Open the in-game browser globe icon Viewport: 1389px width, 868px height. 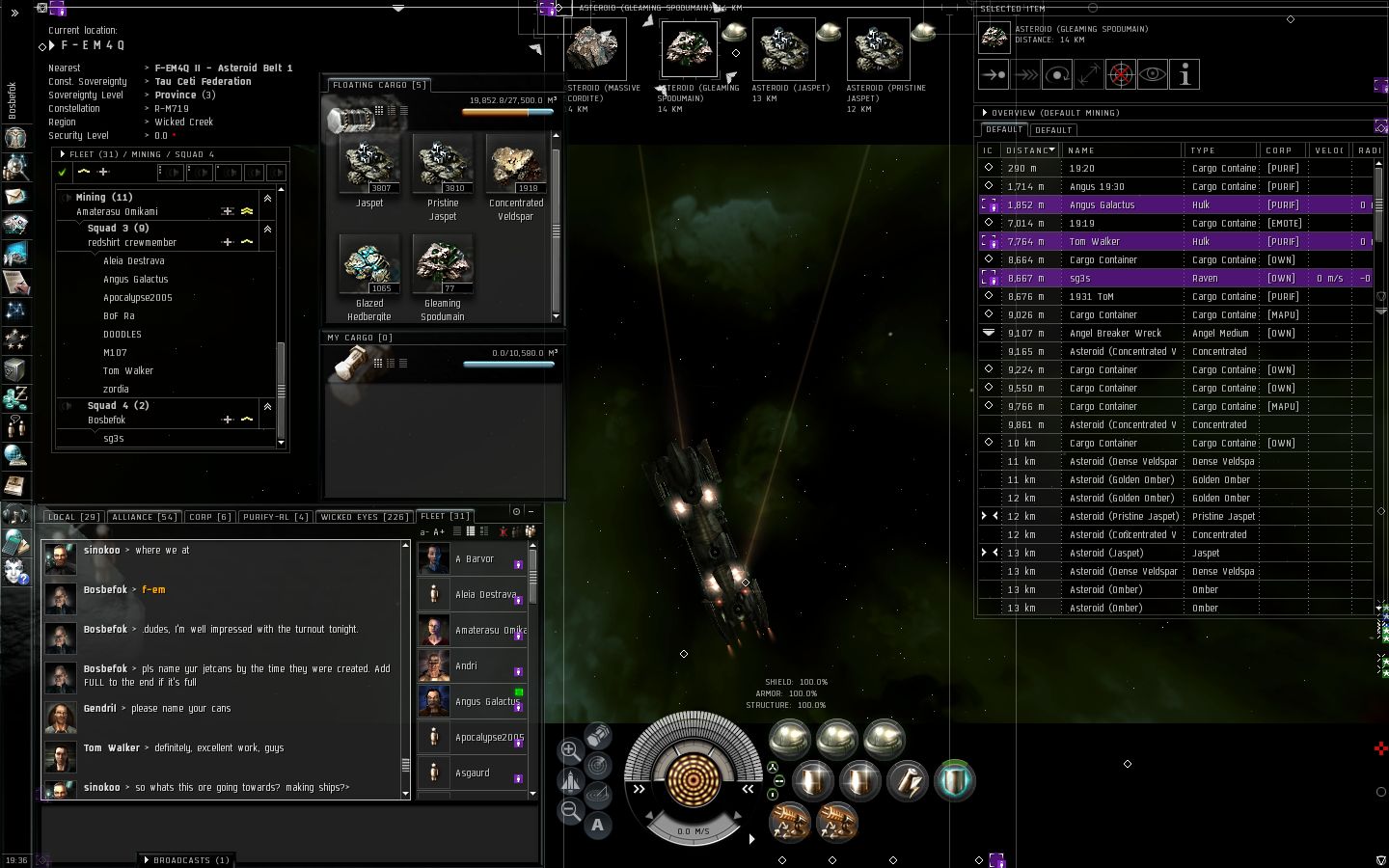[15, 456]
